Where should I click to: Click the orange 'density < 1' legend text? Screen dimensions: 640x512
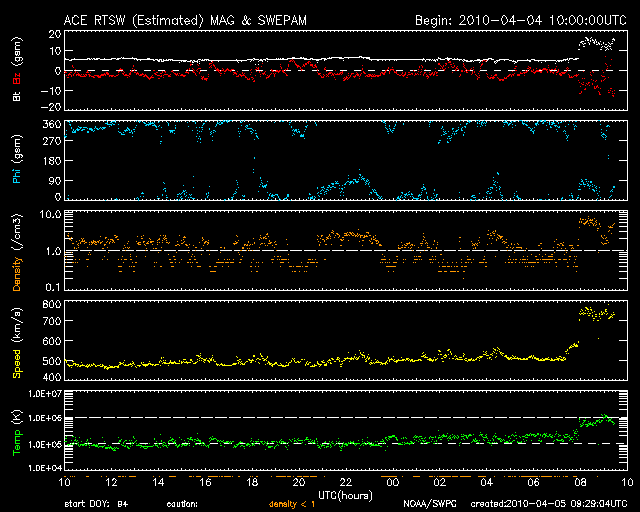292,505
